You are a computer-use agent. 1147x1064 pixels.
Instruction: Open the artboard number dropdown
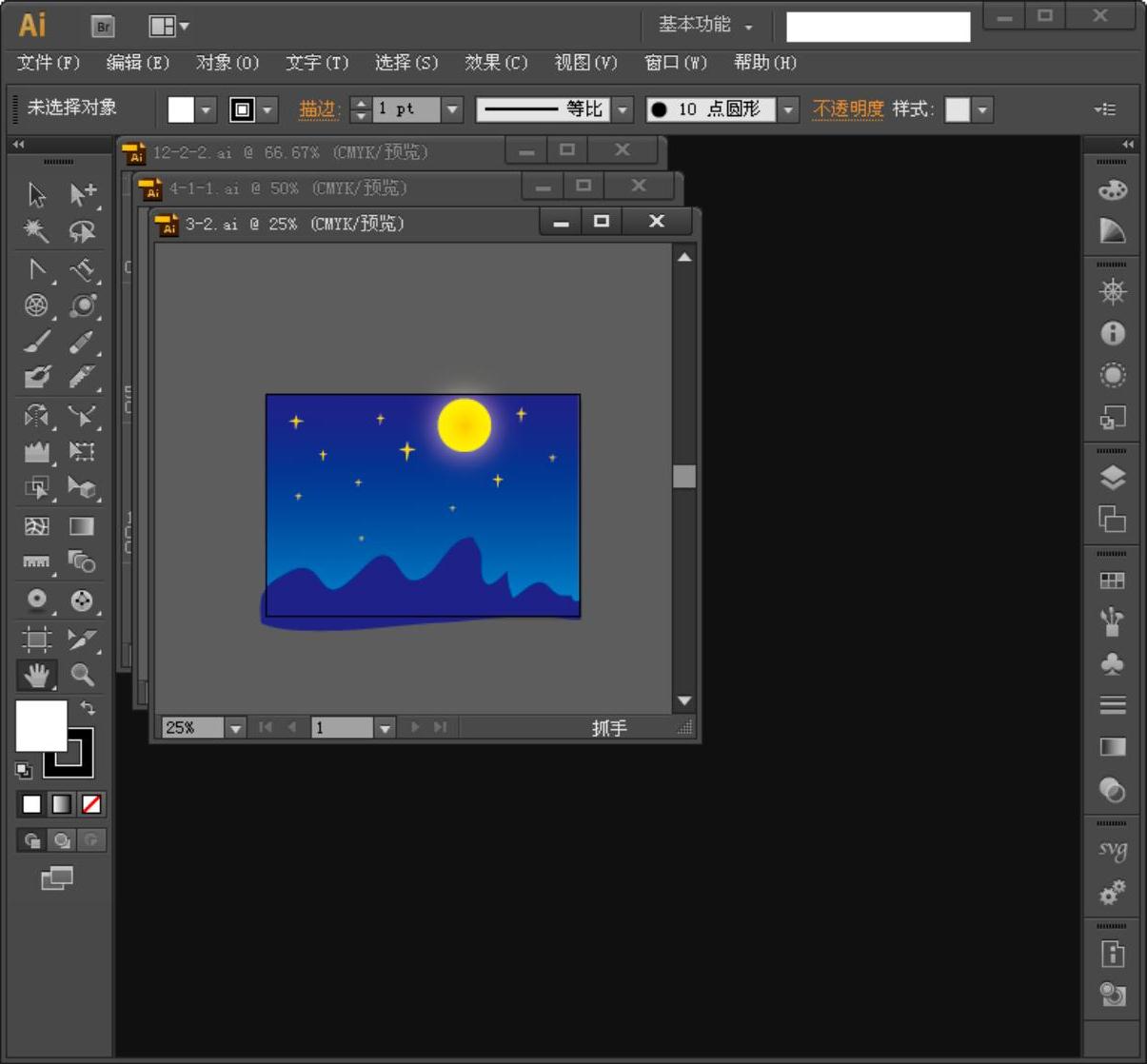coord(385,728)
